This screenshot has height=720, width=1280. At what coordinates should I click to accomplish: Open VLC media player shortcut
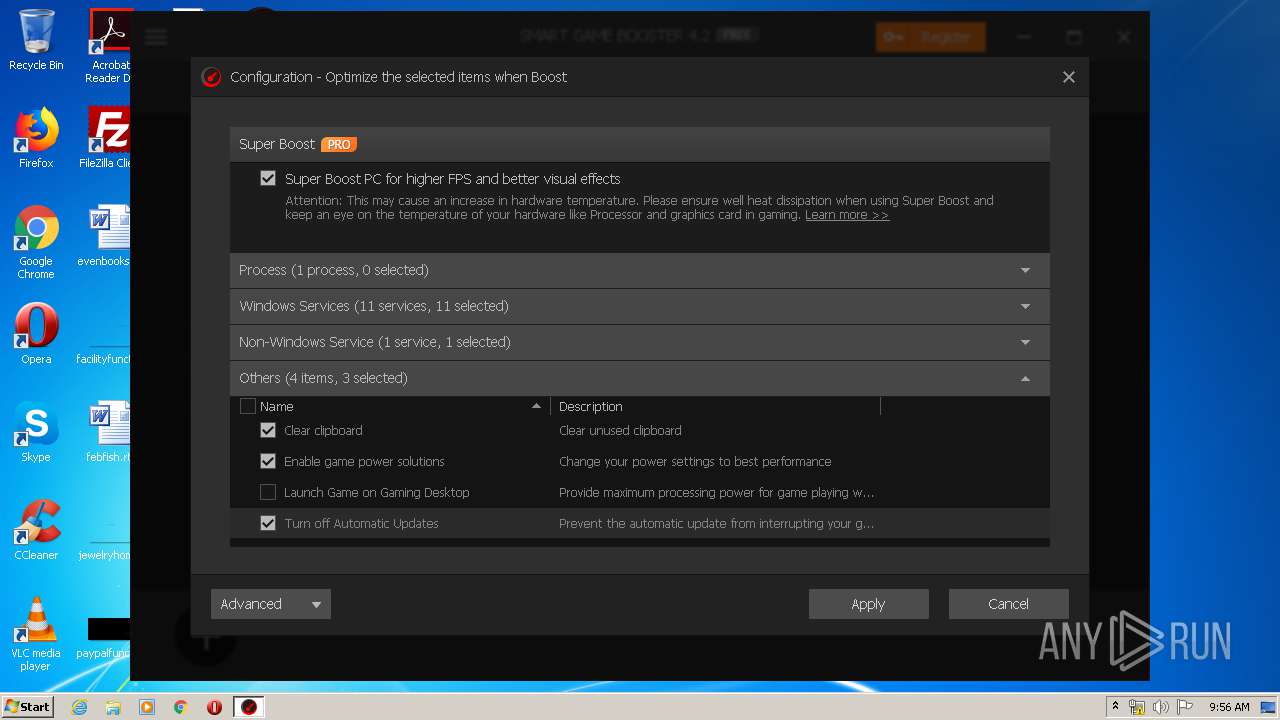tap(36, 634)
